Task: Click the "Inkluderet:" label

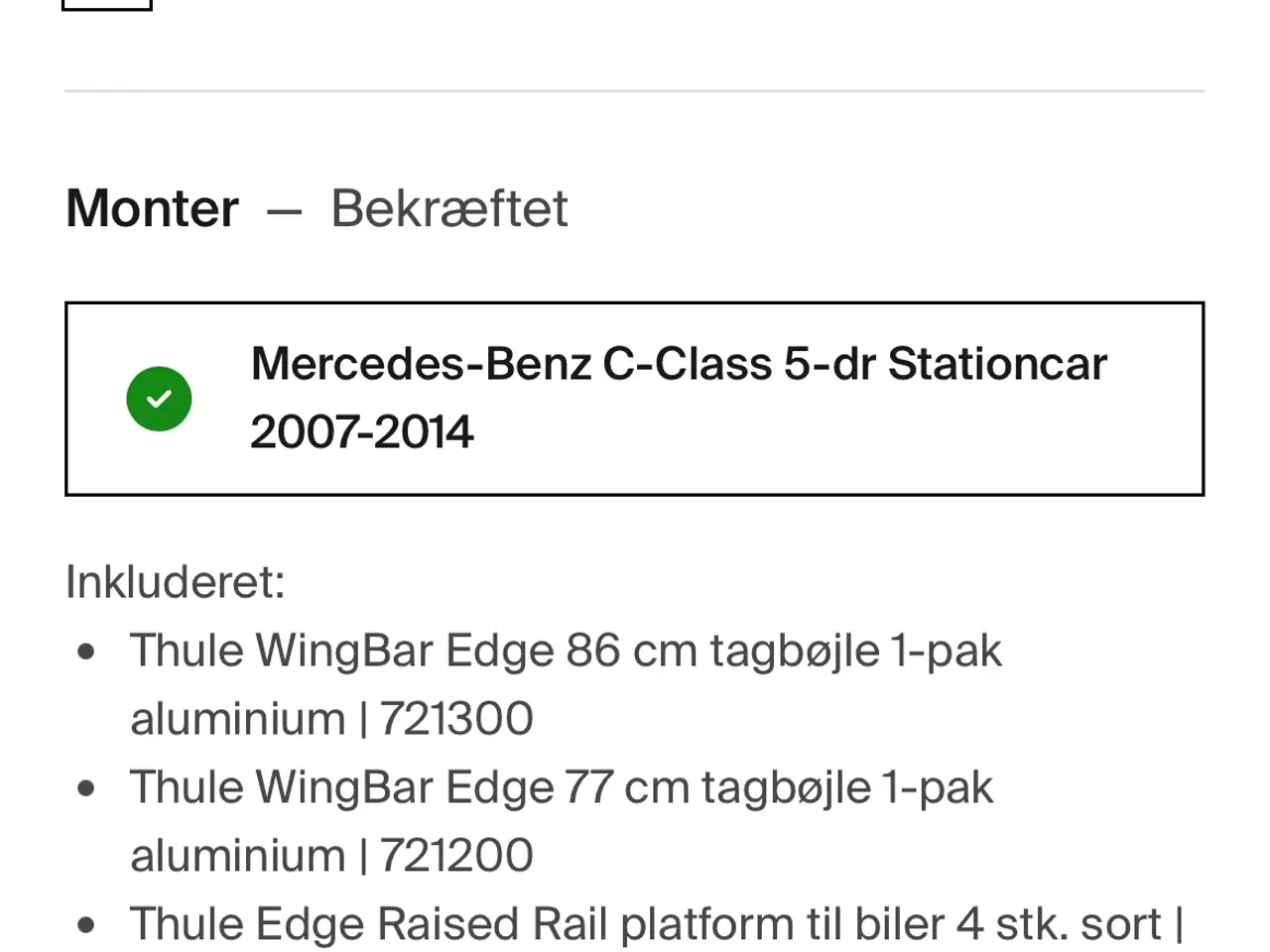Action: [175, 581]
